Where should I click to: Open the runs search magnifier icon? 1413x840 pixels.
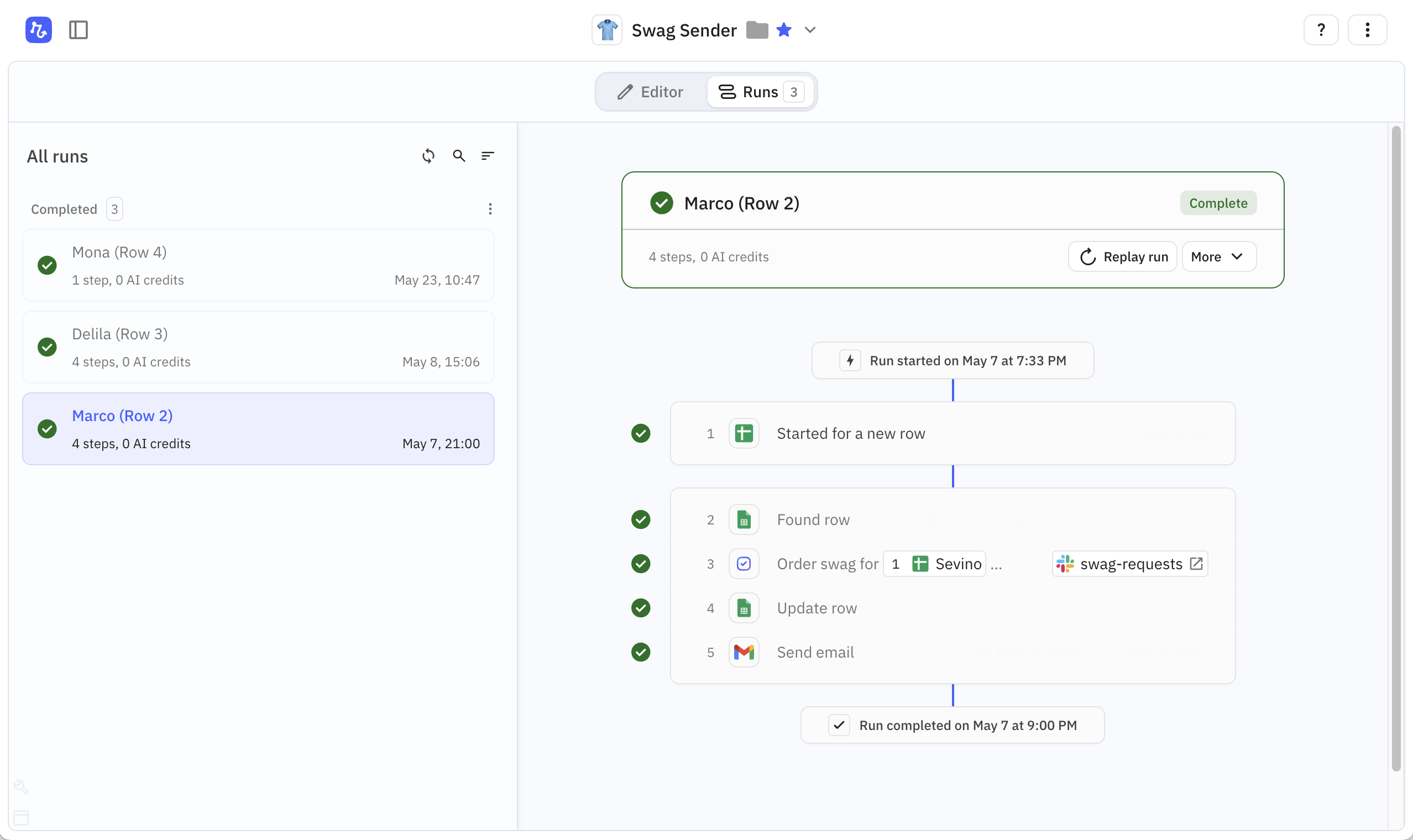[458, 156]
